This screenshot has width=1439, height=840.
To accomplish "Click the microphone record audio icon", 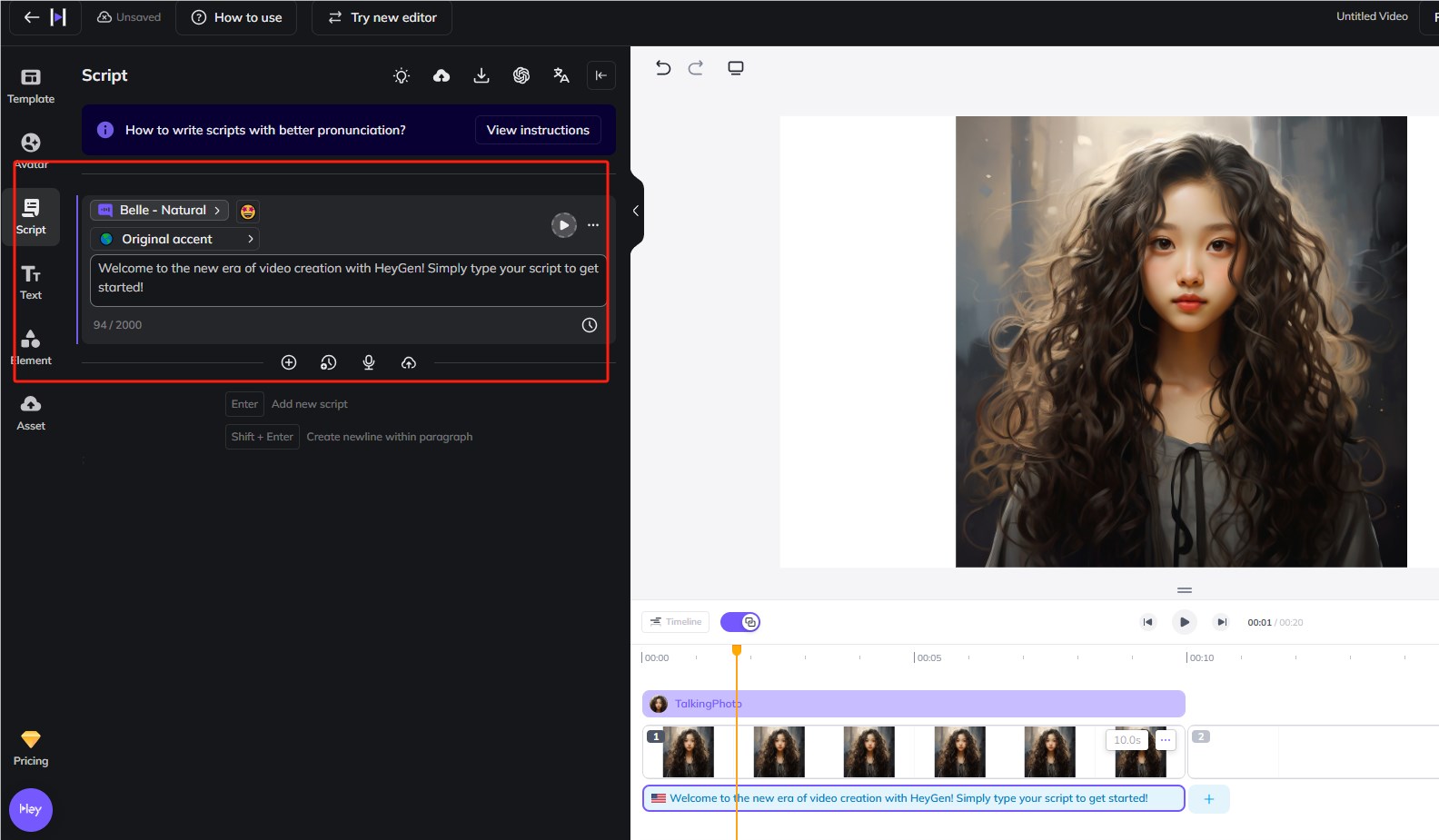I will click(369, 362).
